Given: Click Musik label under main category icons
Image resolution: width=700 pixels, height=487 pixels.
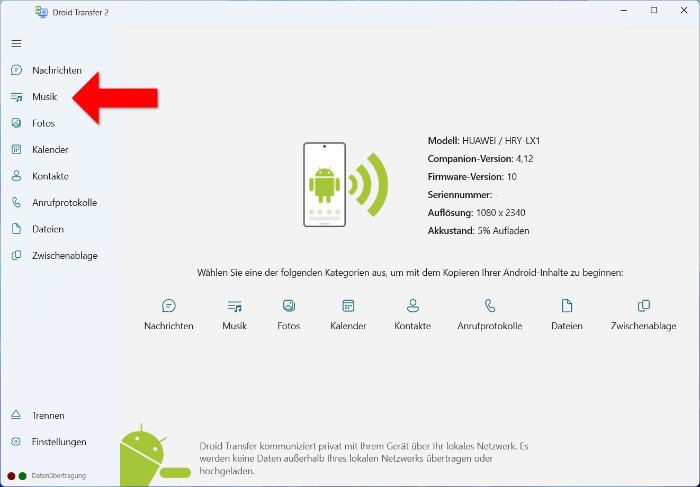Looking at the screenshot, I should (234, 326).
